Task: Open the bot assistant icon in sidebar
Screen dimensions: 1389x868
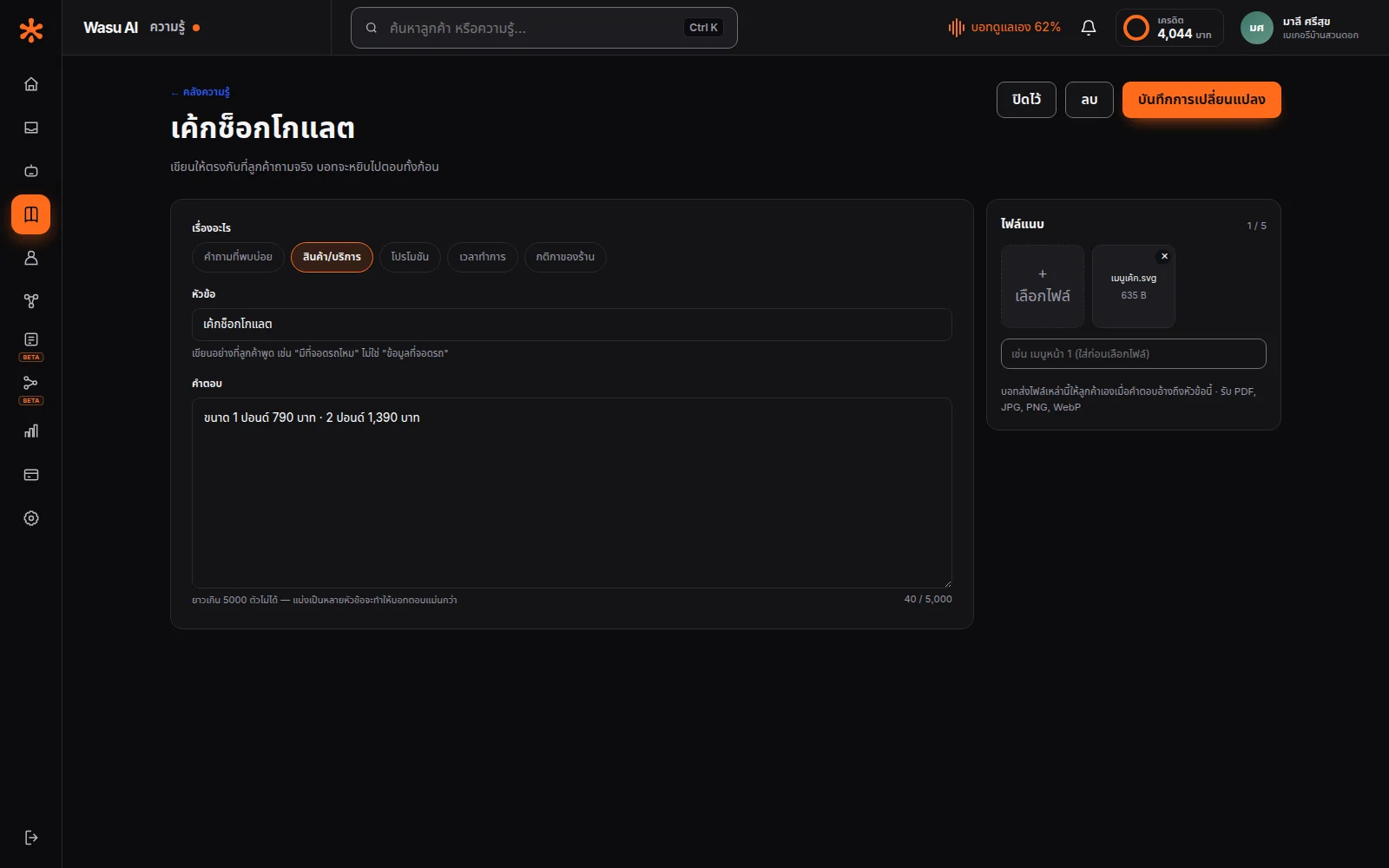Action: tap(31, 171)
